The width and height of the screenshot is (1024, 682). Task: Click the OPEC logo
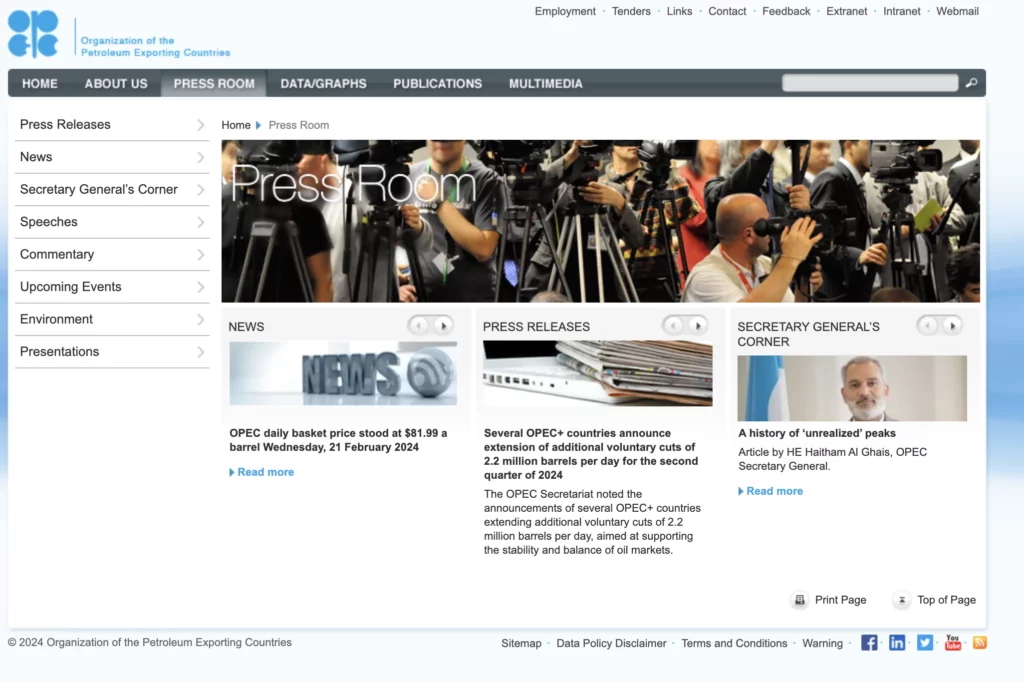[33, 34]
